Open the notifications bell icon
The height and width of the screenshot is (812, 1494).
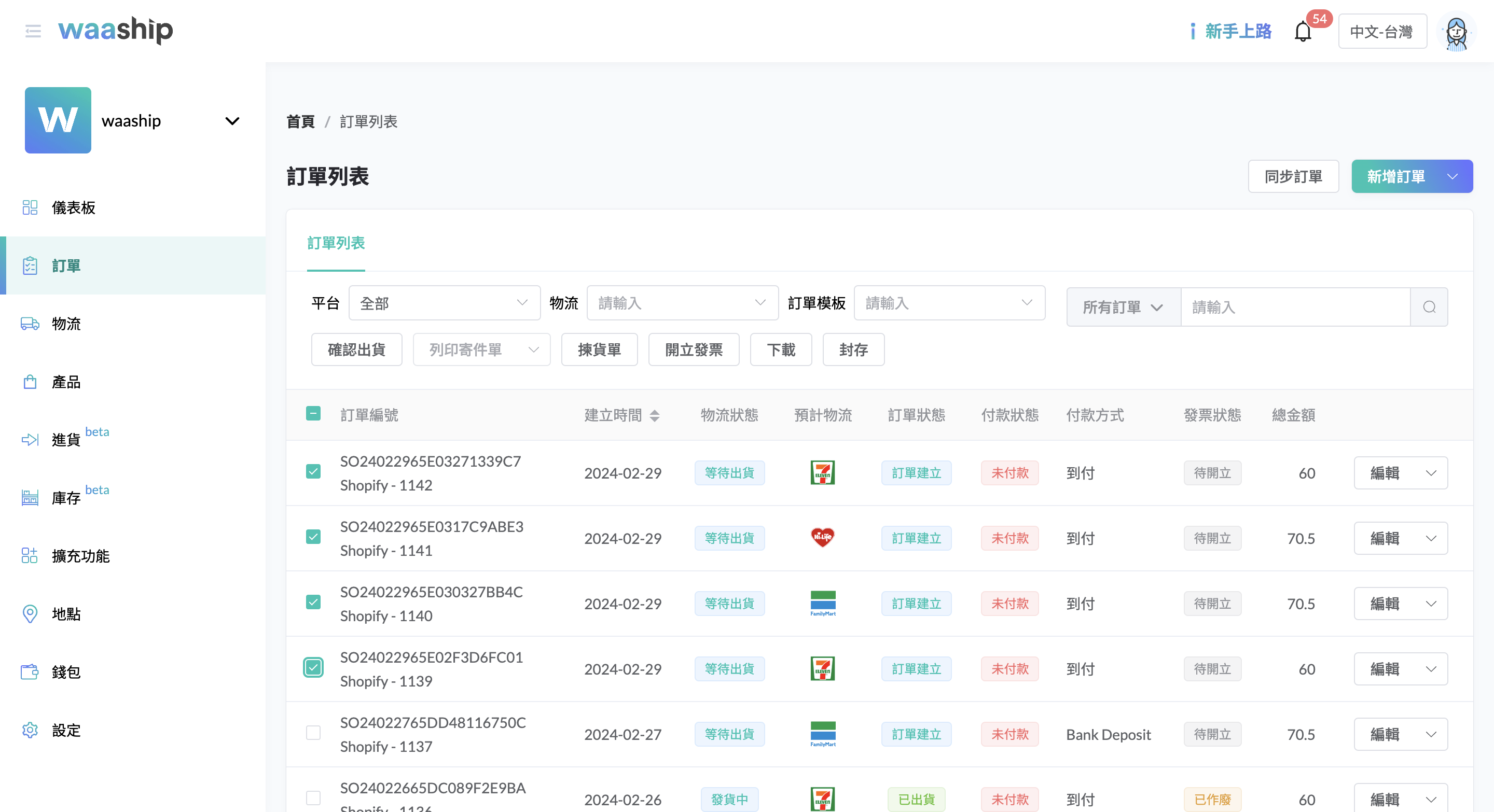click(x=1303, y=31)
